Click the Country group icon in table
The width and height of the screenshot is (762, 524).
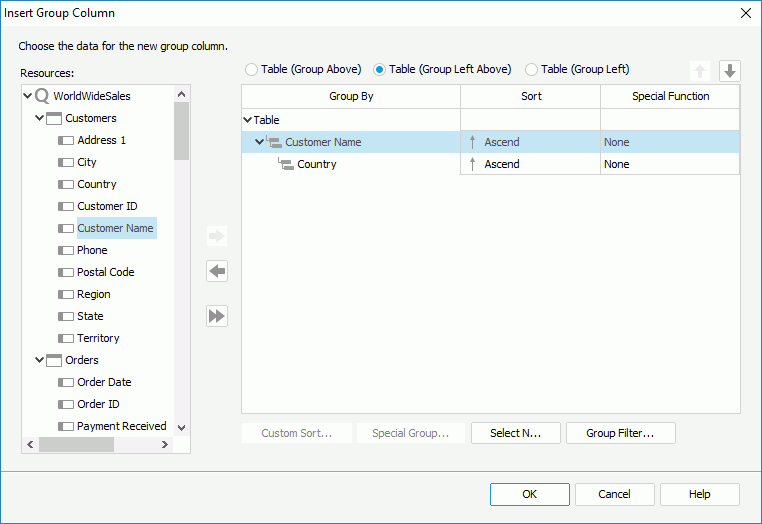(x=286, y=164)
